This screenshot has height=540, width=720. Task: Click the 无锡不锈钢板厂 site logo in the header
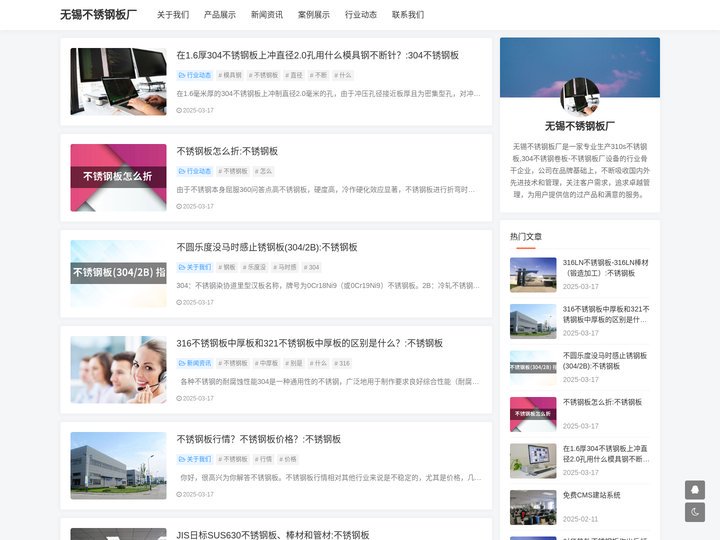point(98,15)
